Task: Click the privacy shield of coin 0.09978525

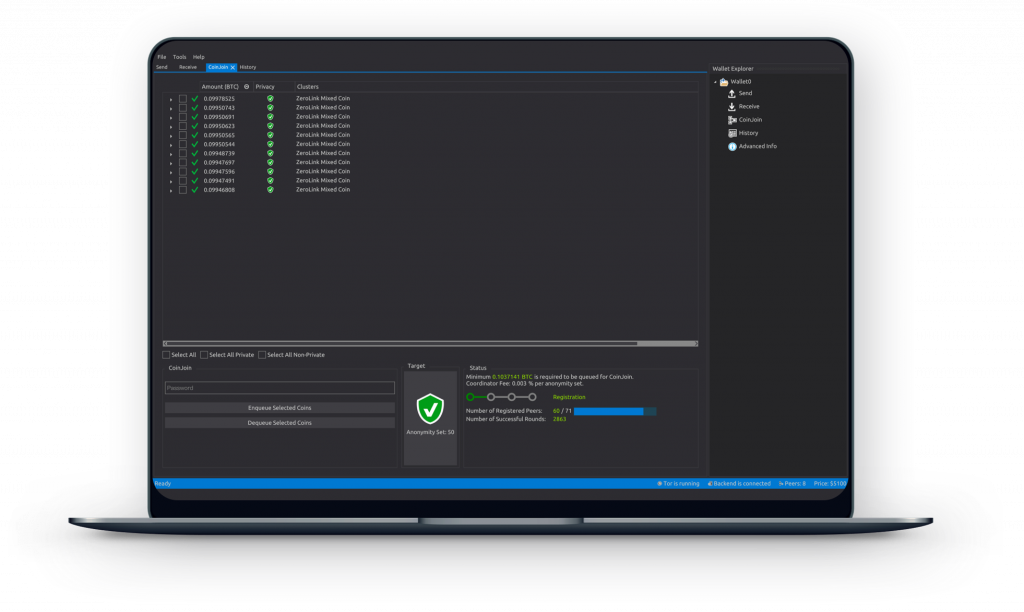Action: (270, 99)
